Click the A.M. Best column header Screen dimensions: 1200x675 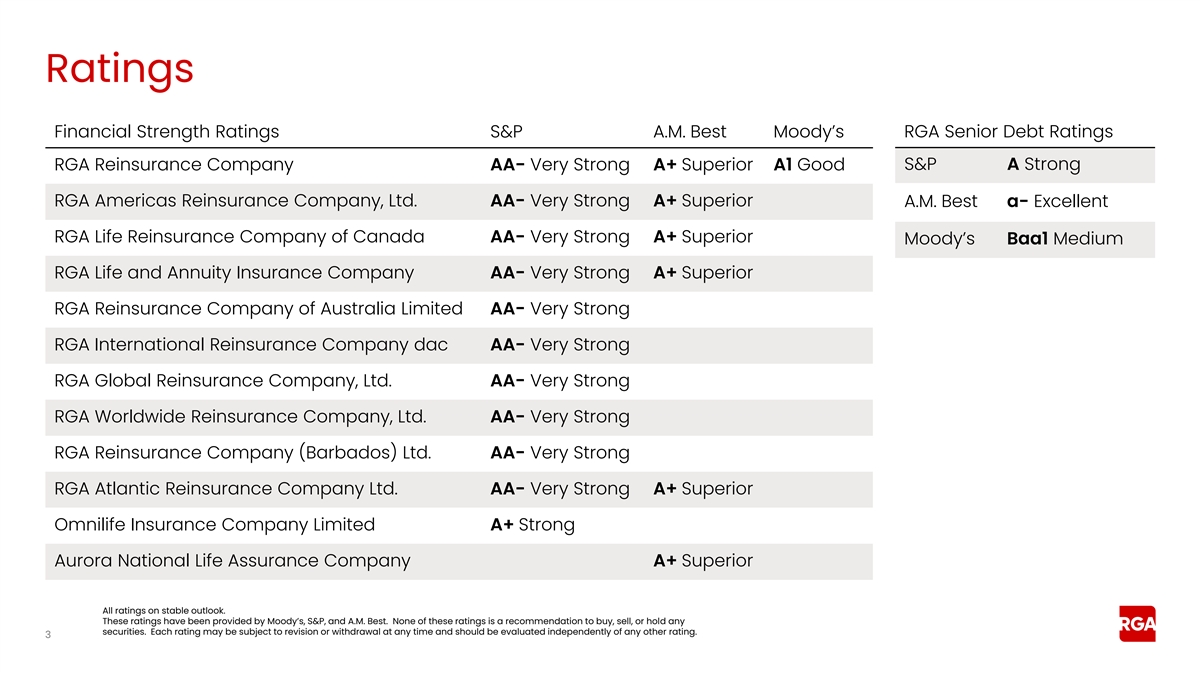pos(689,132)
